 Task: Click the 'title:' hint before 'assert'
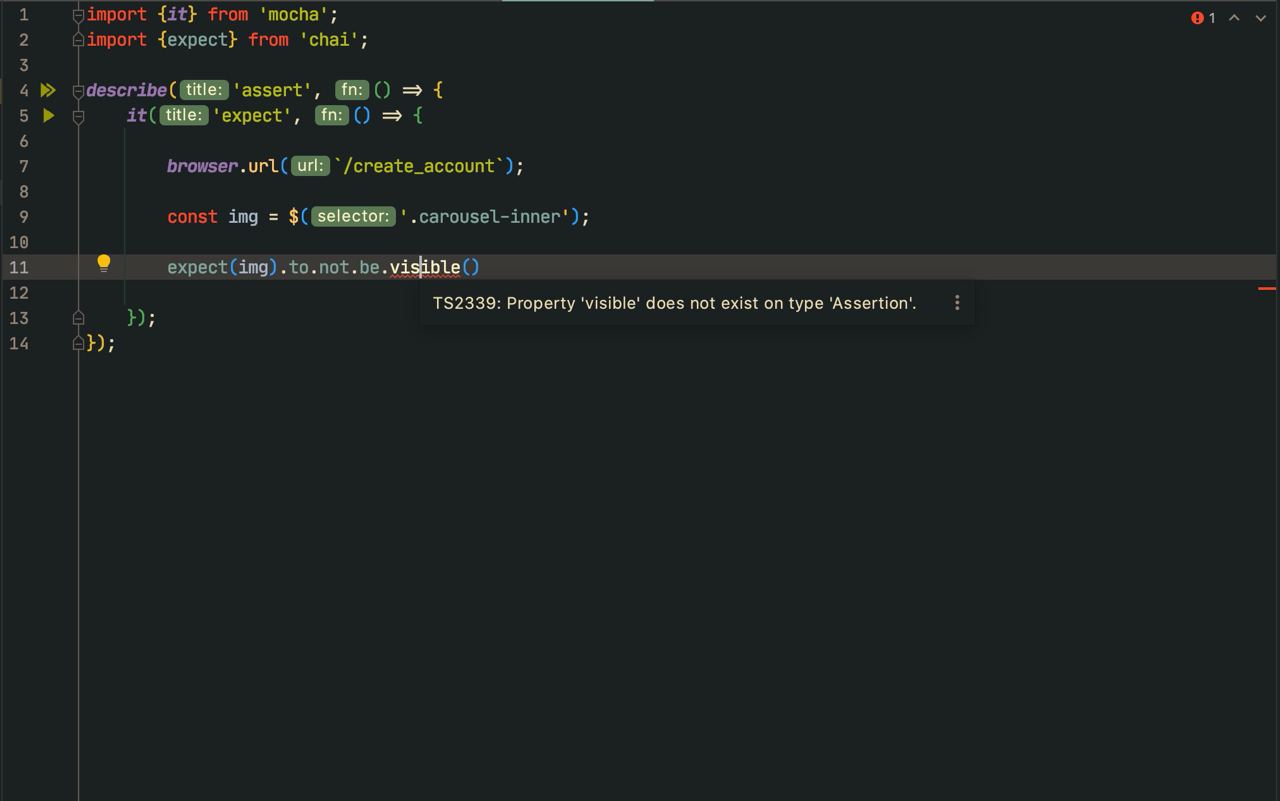coord(204,90)
